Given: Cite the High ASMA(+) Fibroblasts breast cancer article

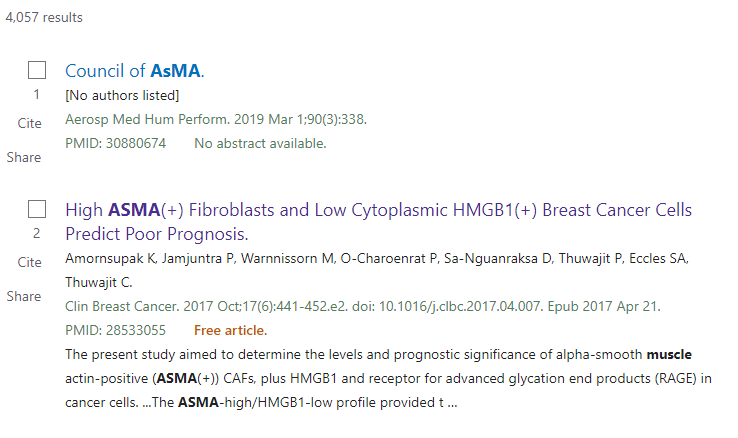Looking at the screenshot, I should click(30, 262).
